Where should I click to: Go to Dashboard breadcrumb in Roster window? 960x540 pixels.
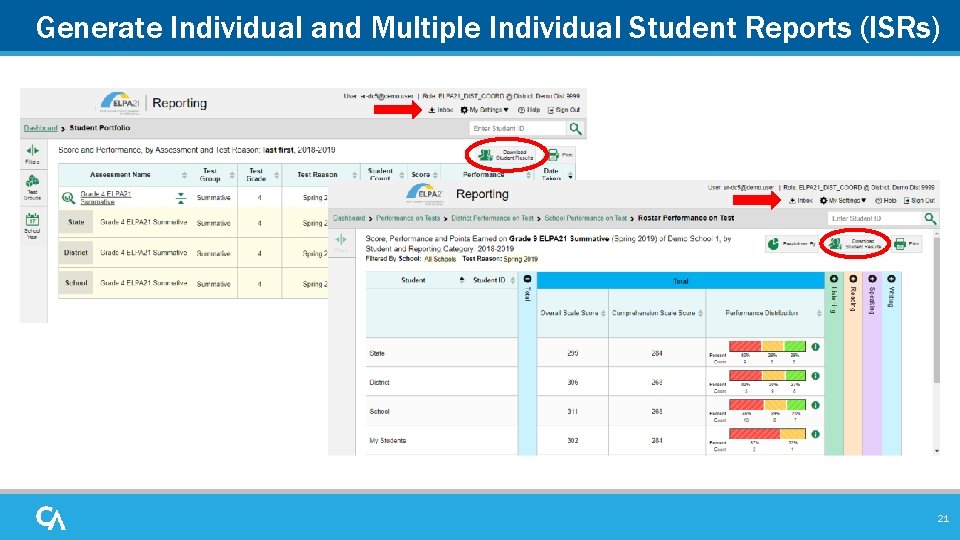349,219
